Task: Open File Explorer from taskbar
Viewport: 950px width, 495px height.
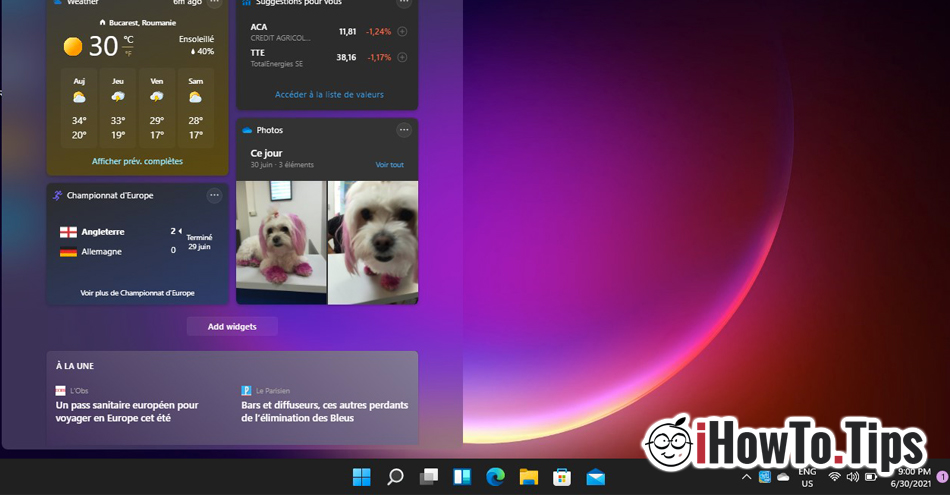Action: click(528, 477)
